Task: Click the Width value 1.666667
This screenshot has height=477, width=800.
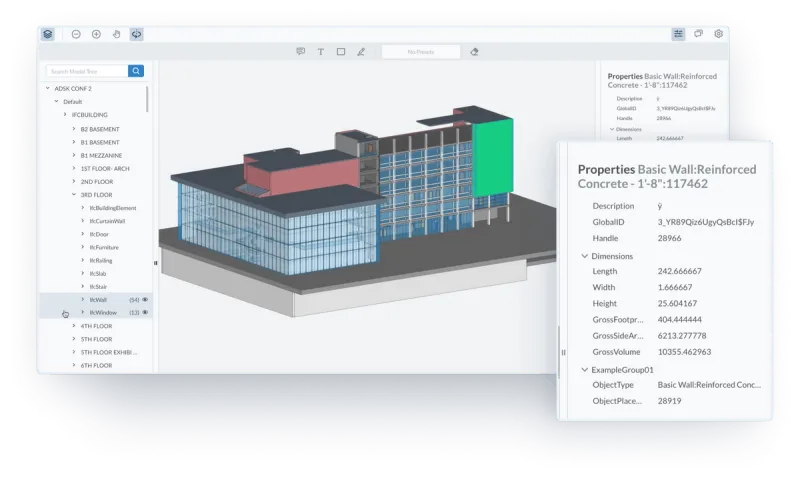Action: coord(674,287)
